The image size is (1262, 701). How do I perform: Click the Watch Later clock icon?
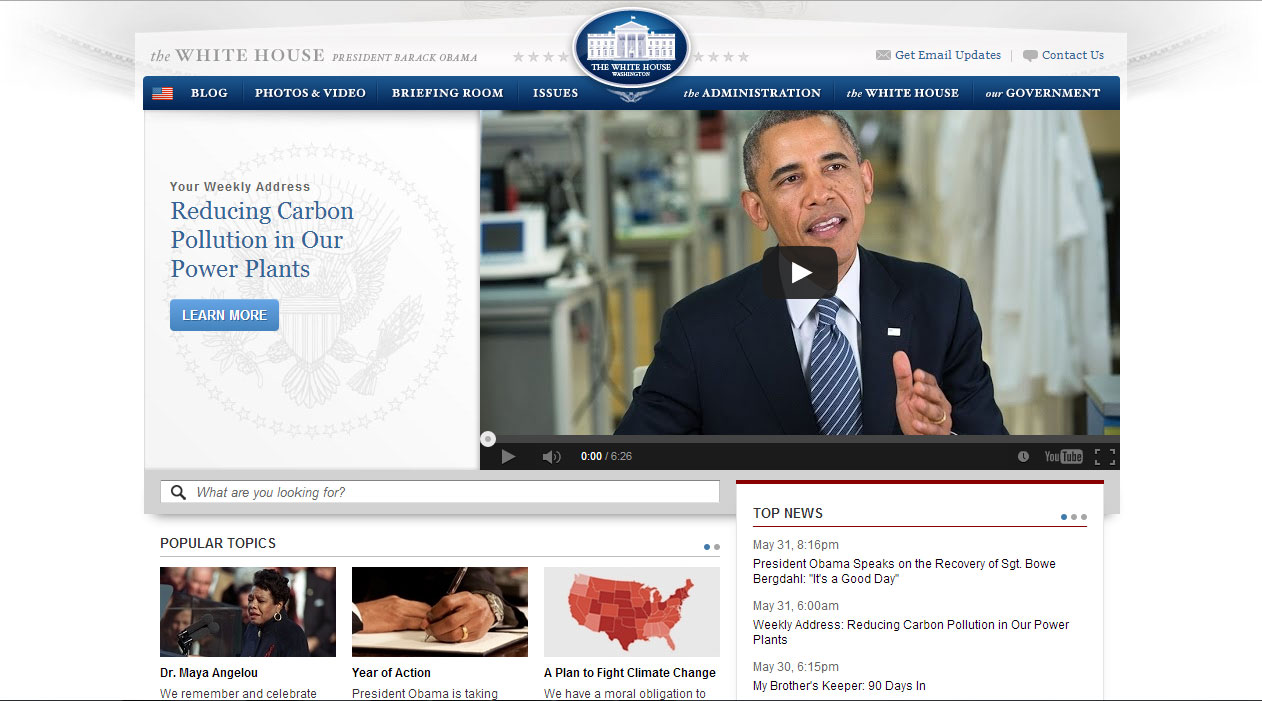(x=1023, y=457)
